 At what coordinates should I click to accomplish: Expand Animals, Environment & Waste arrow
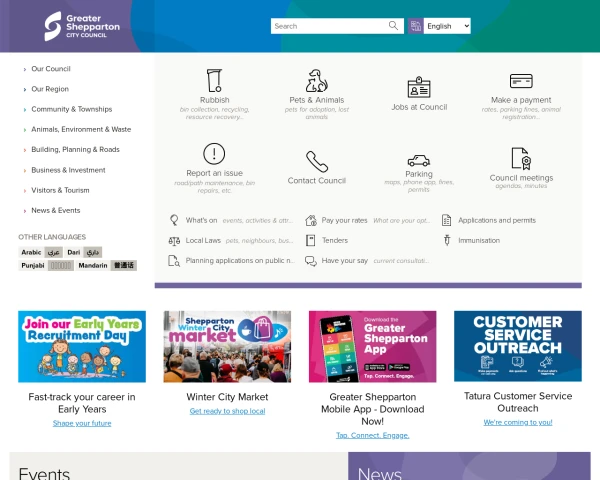pos(25,130)
